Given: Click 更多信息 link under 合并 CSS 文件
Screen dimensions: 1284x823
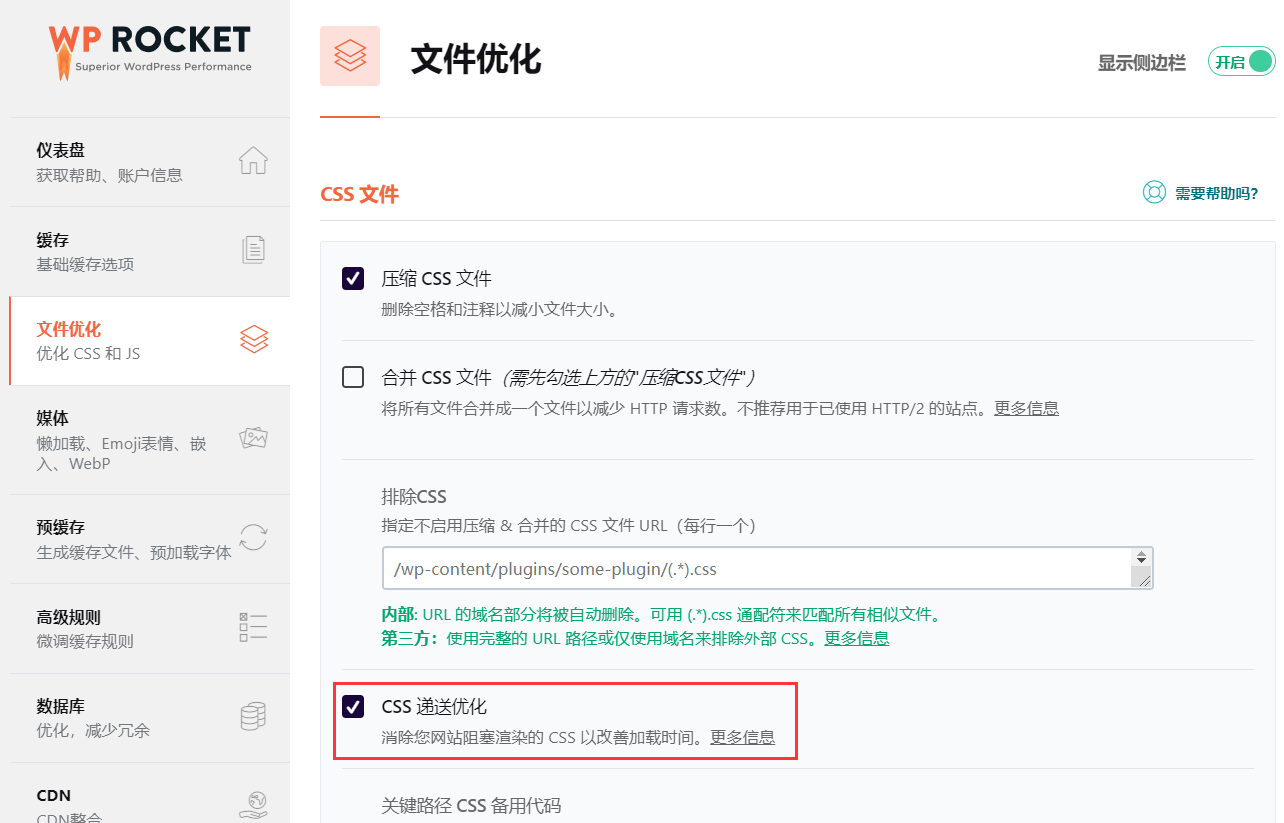Looking at the screenshot, I should (1026, 408).
